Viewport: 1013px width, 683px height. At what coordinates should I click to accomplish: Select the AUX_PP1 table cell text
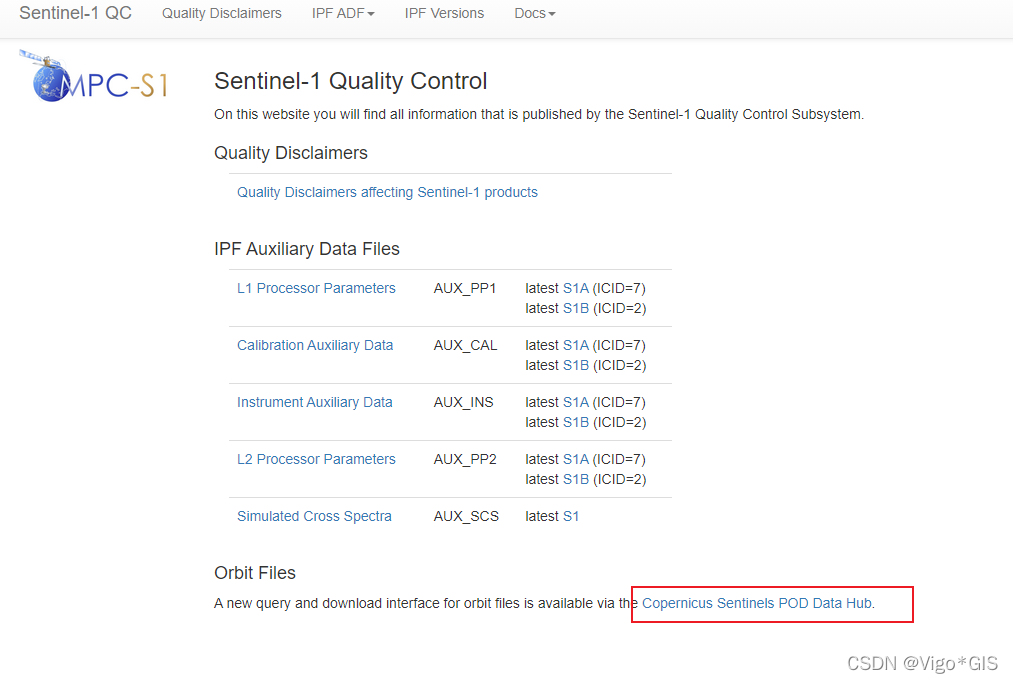(465, 288)
